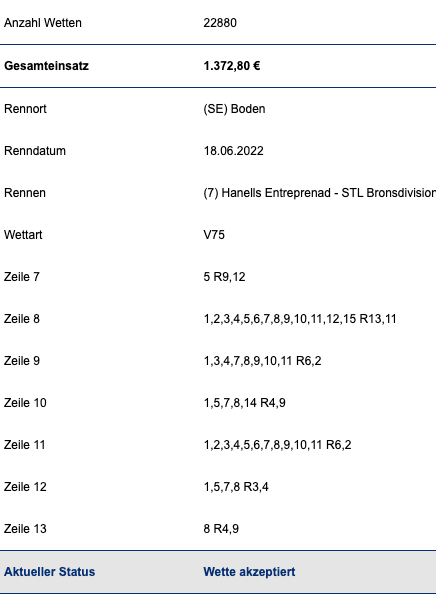This screenshot has height=595, width=436.
Task: Click Zeile 12 selection 1,5,7,8 R3,4
Action: [236, 487]
